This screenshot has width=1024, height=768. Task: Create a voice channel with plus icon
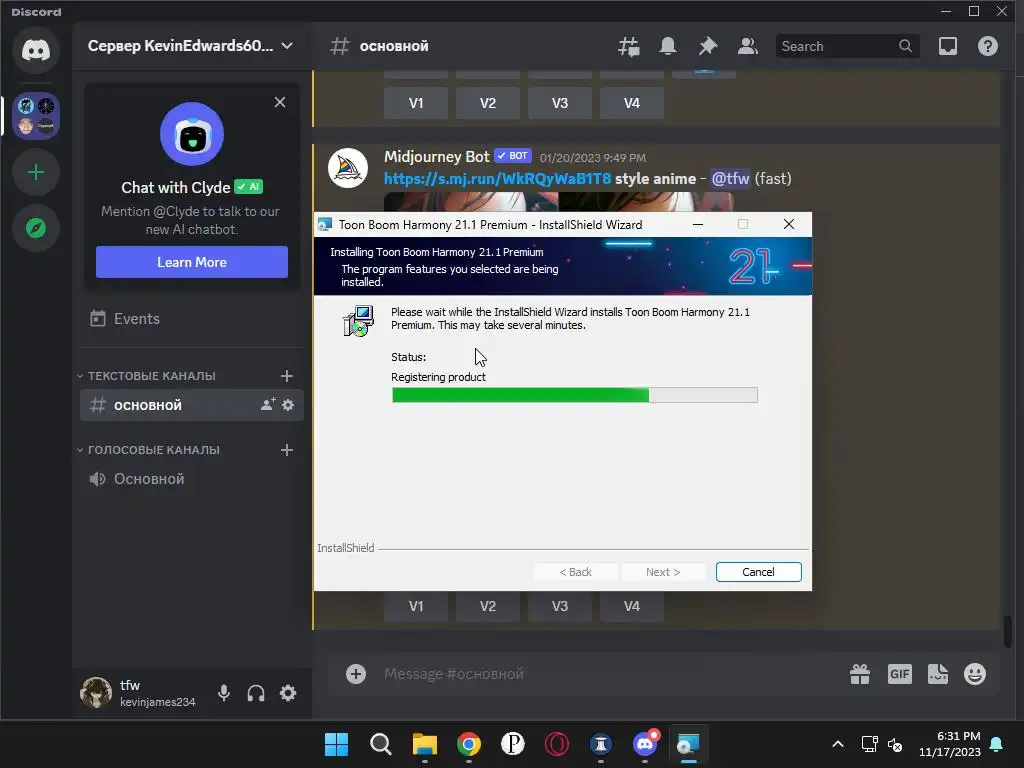coord(287,450)
